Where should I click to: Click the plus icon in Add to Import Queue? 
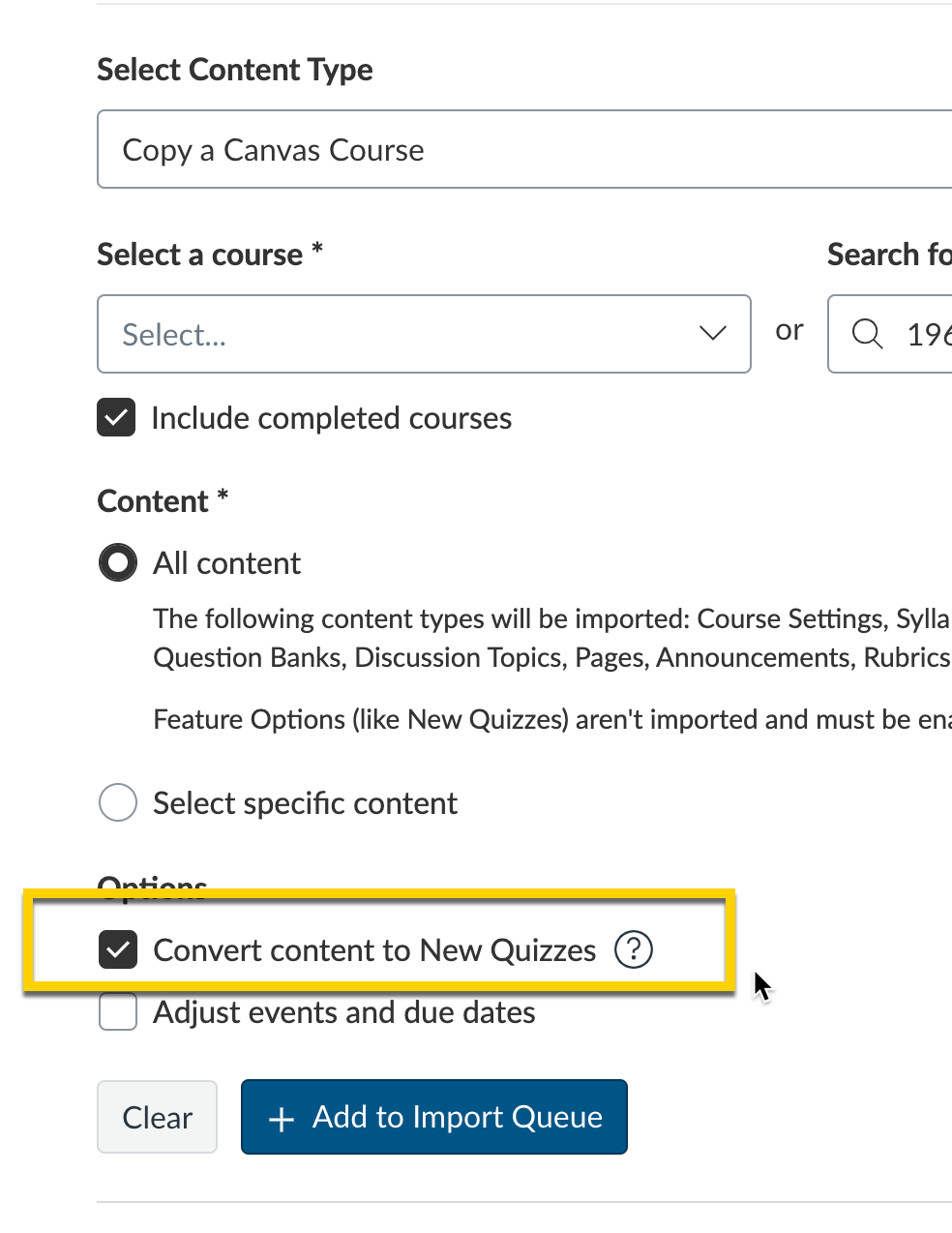(280, 1117)
